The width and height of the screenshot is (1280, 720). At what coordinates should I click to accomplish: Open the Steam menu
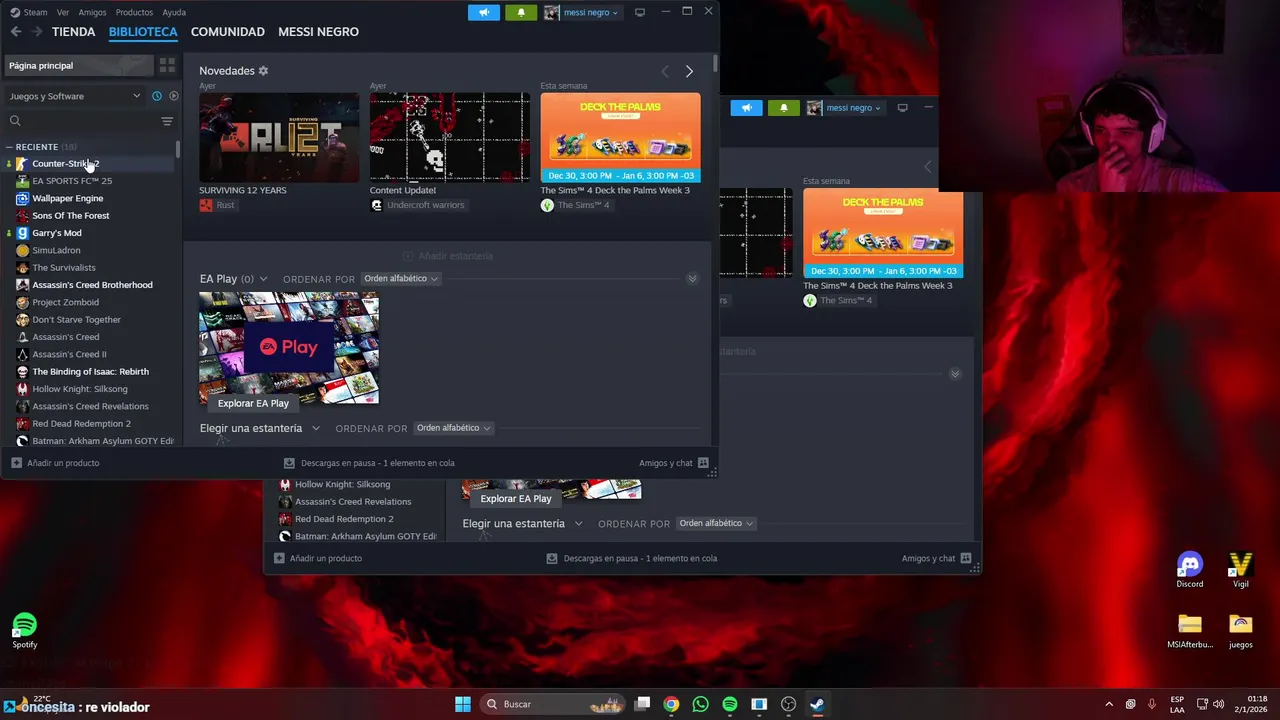29,12
